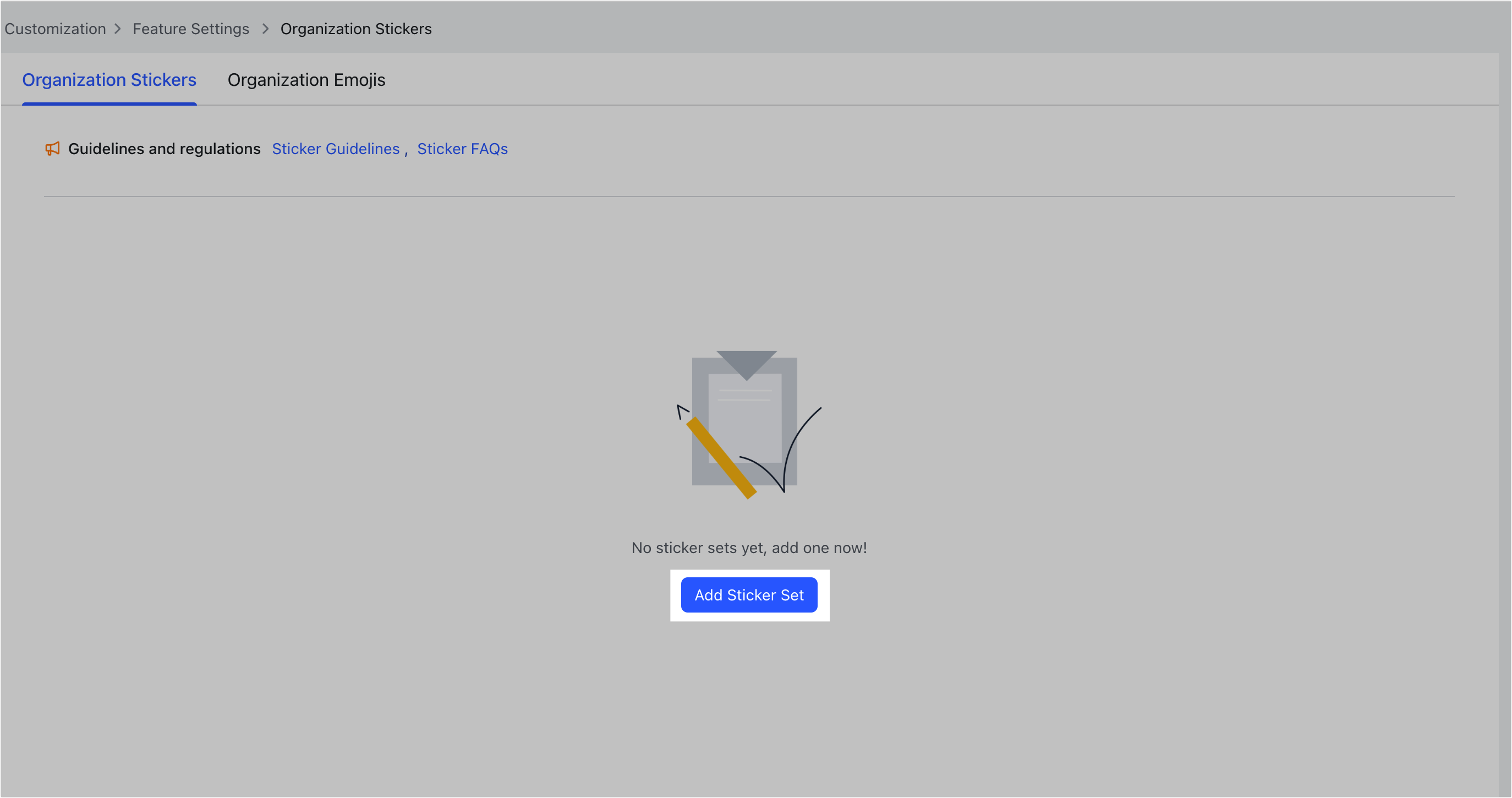
Task: Click the chevron after Customization breadcrumb
Action: tap(118, 29)
